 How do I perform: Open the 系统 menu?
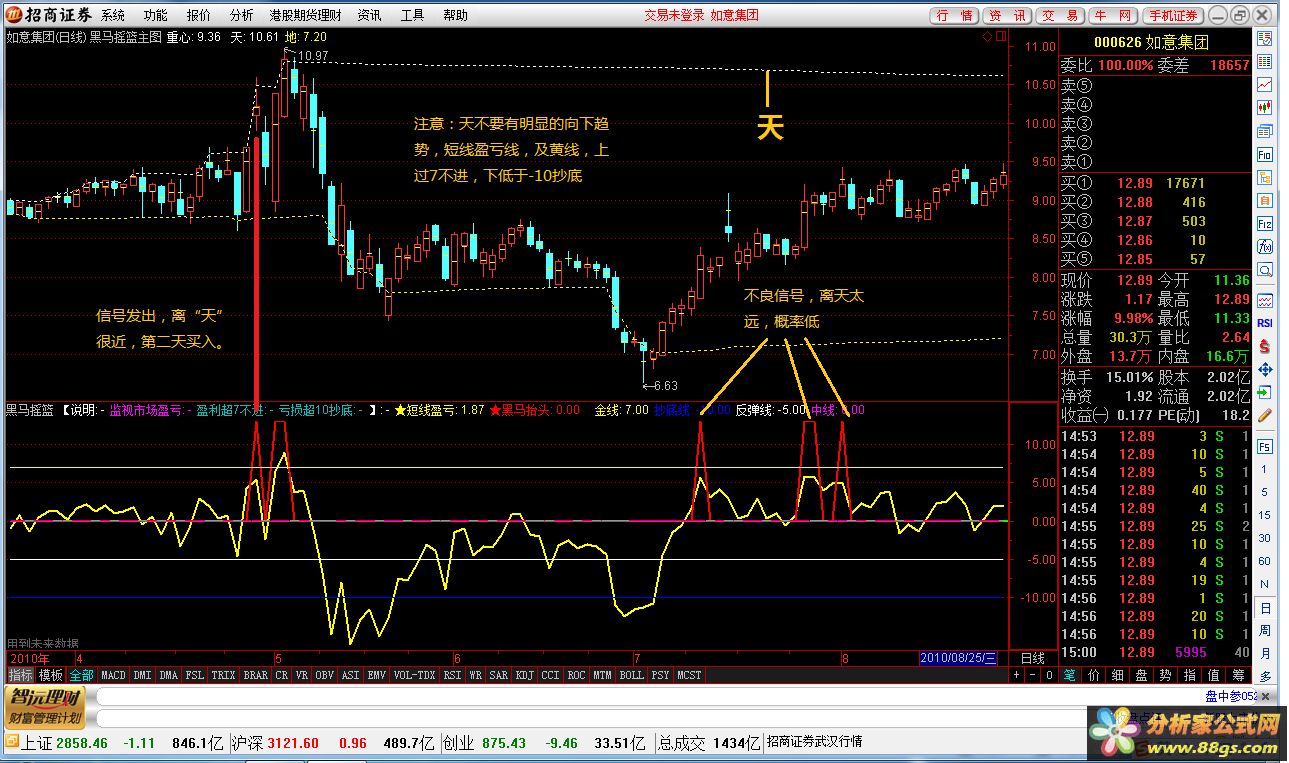[x=113, y=15]
